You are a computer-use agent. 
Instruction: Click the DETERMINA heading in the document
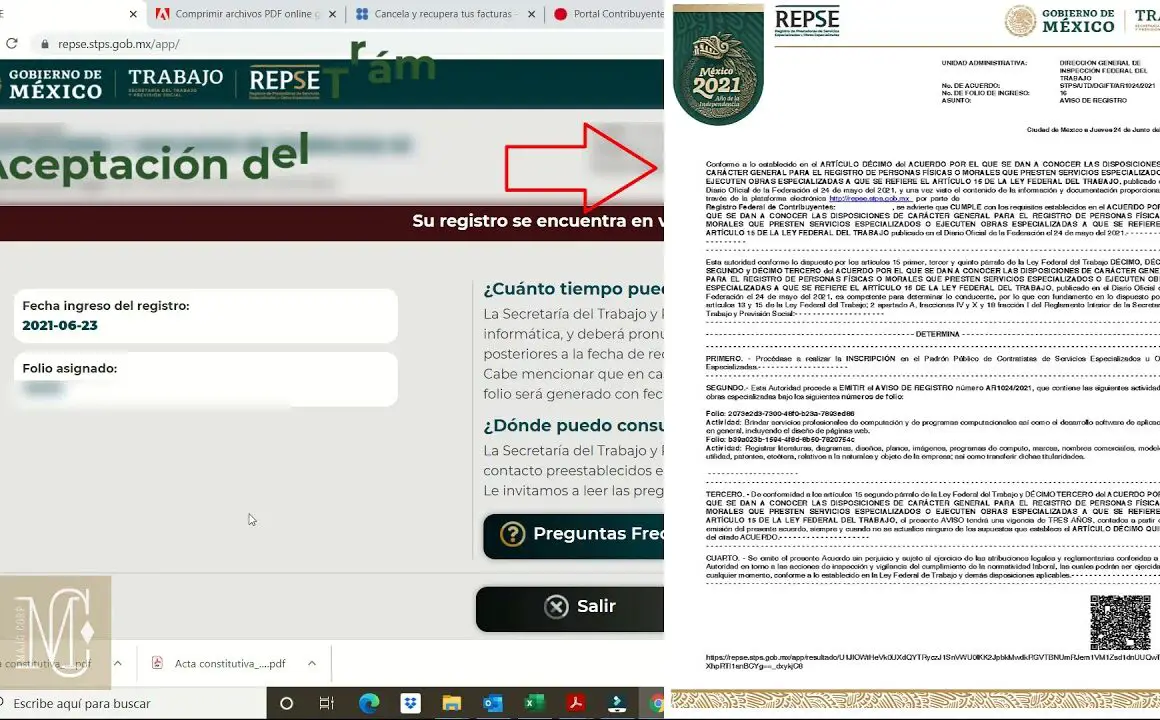(x=937, y=334)
